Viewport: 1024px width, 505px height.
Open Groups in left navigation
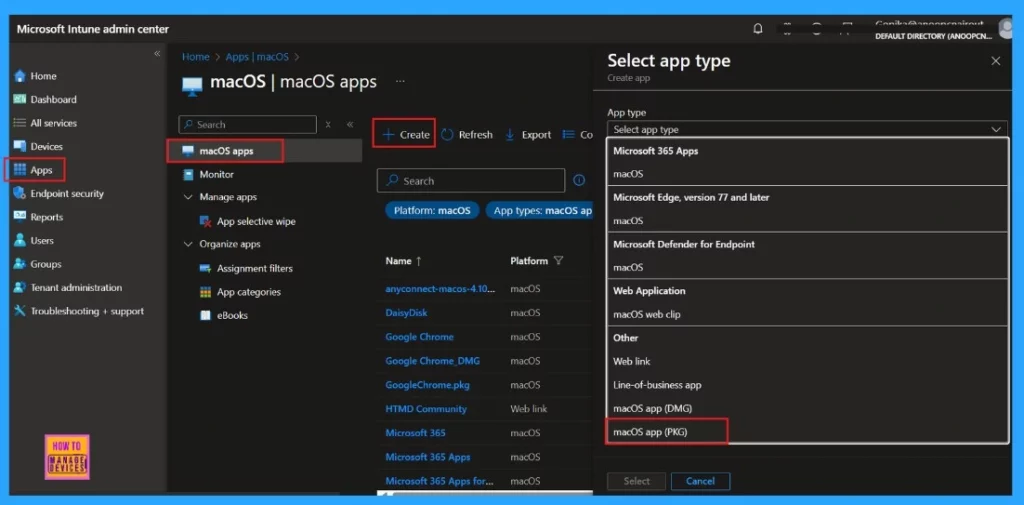(x=38, y=264)
